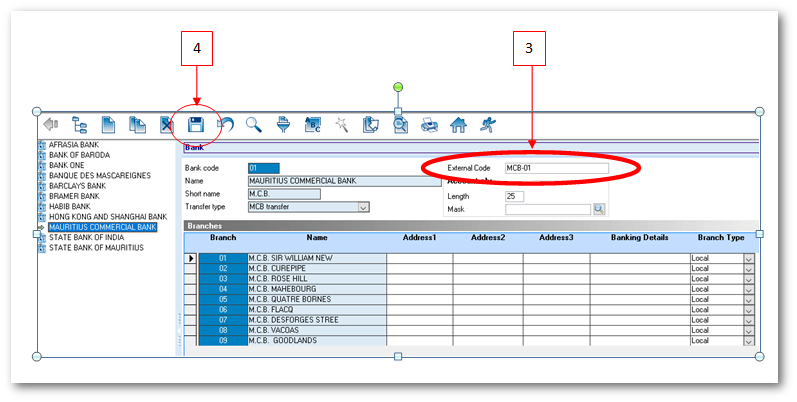
Task: Click the running man exit icon
Action: [487, 125]
